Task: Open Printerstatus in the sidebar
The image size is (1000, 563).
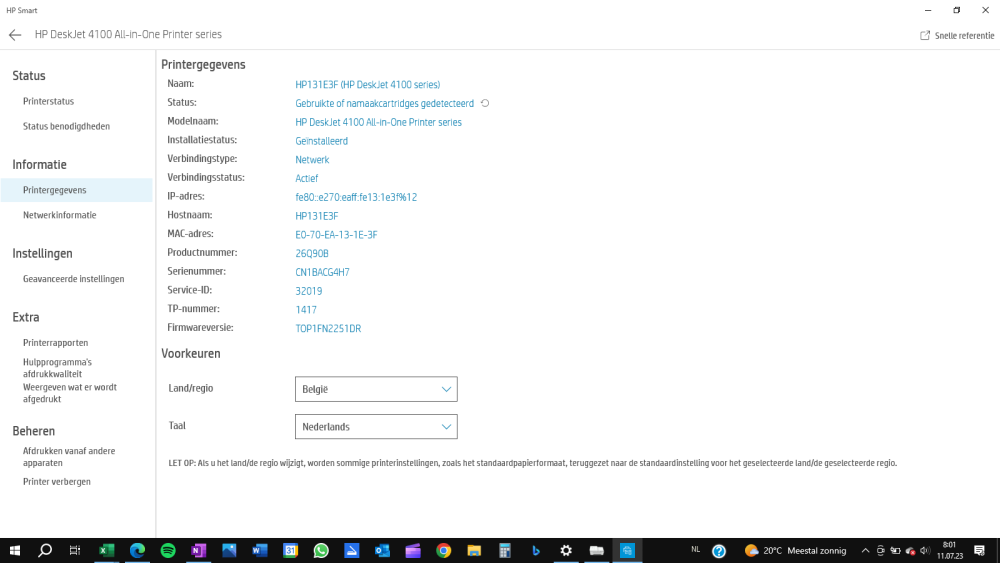Action: tap(48, 101)
